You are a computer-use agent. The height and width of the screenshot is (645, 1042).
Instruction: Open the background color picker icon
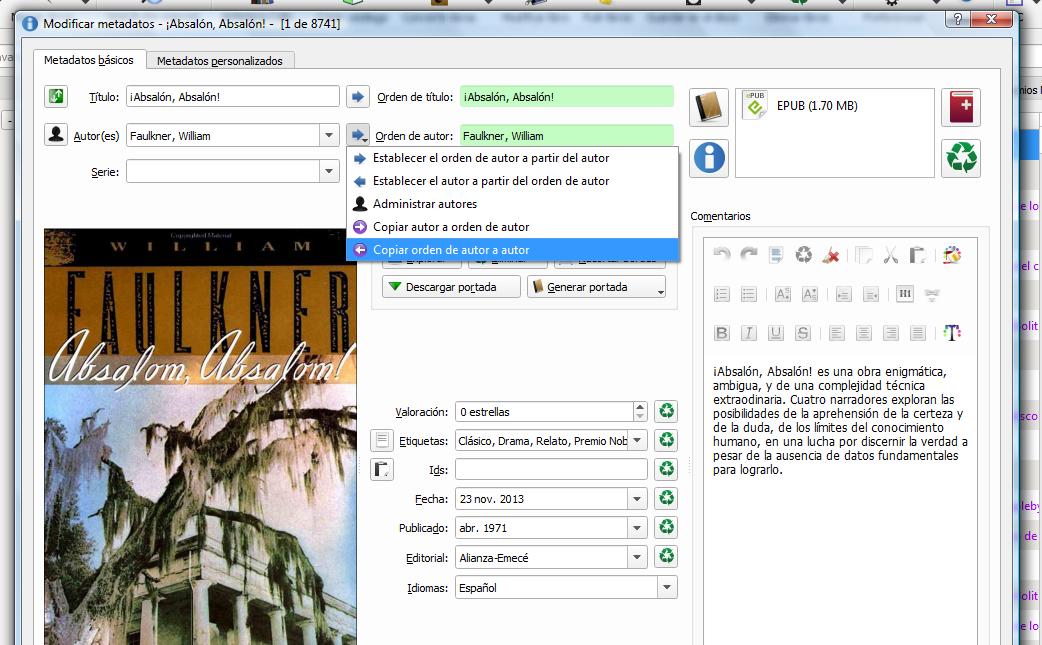[x=952, y=254]
